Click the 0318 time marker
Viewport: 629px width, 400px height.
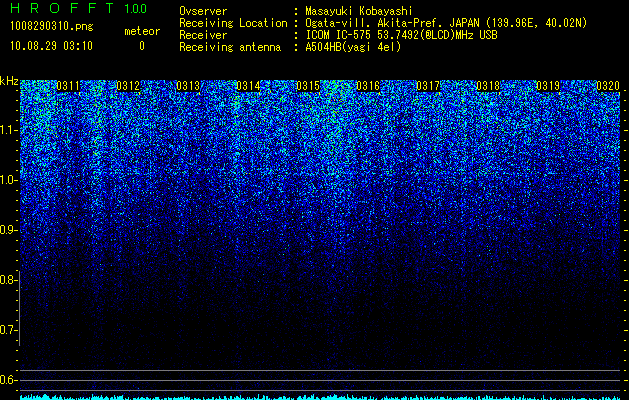(488, 86)
